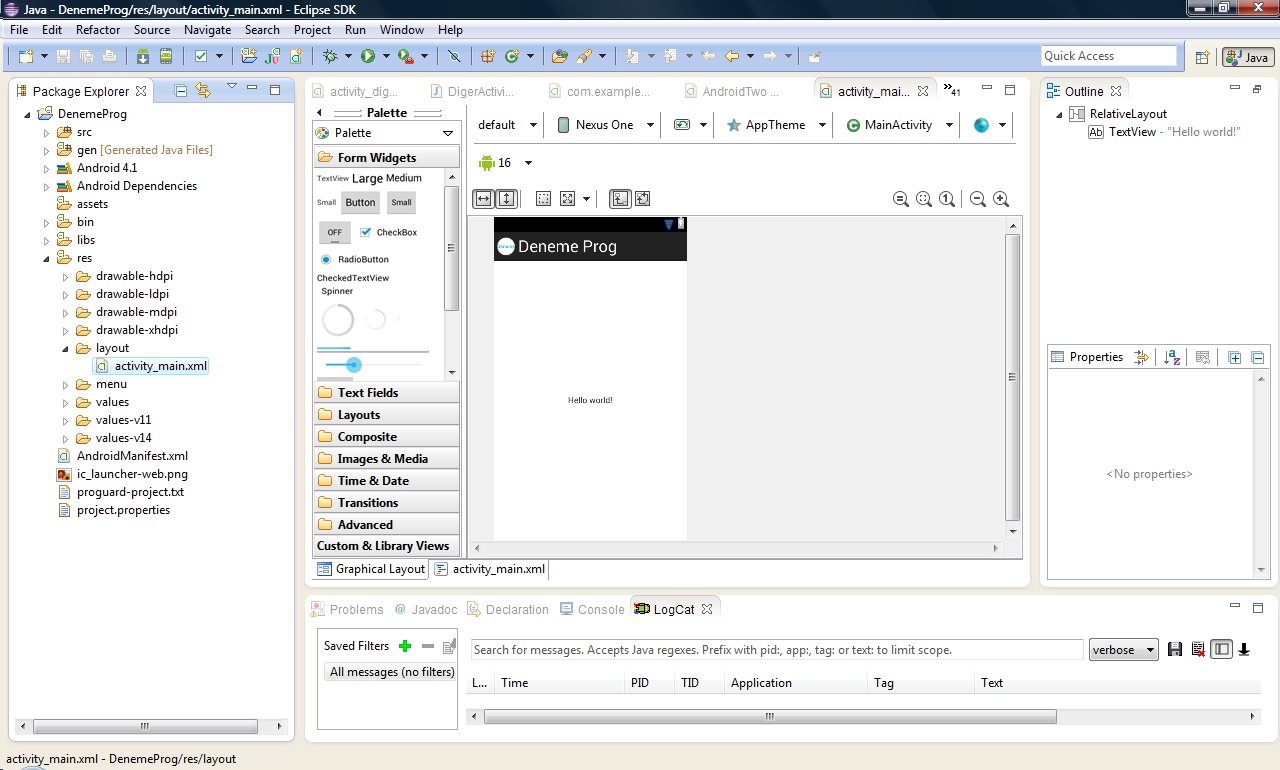1280x770 pixels.
Task: Add a new LogCat filter with green plus
Action: pyautogui.click(x=405, y=646)
